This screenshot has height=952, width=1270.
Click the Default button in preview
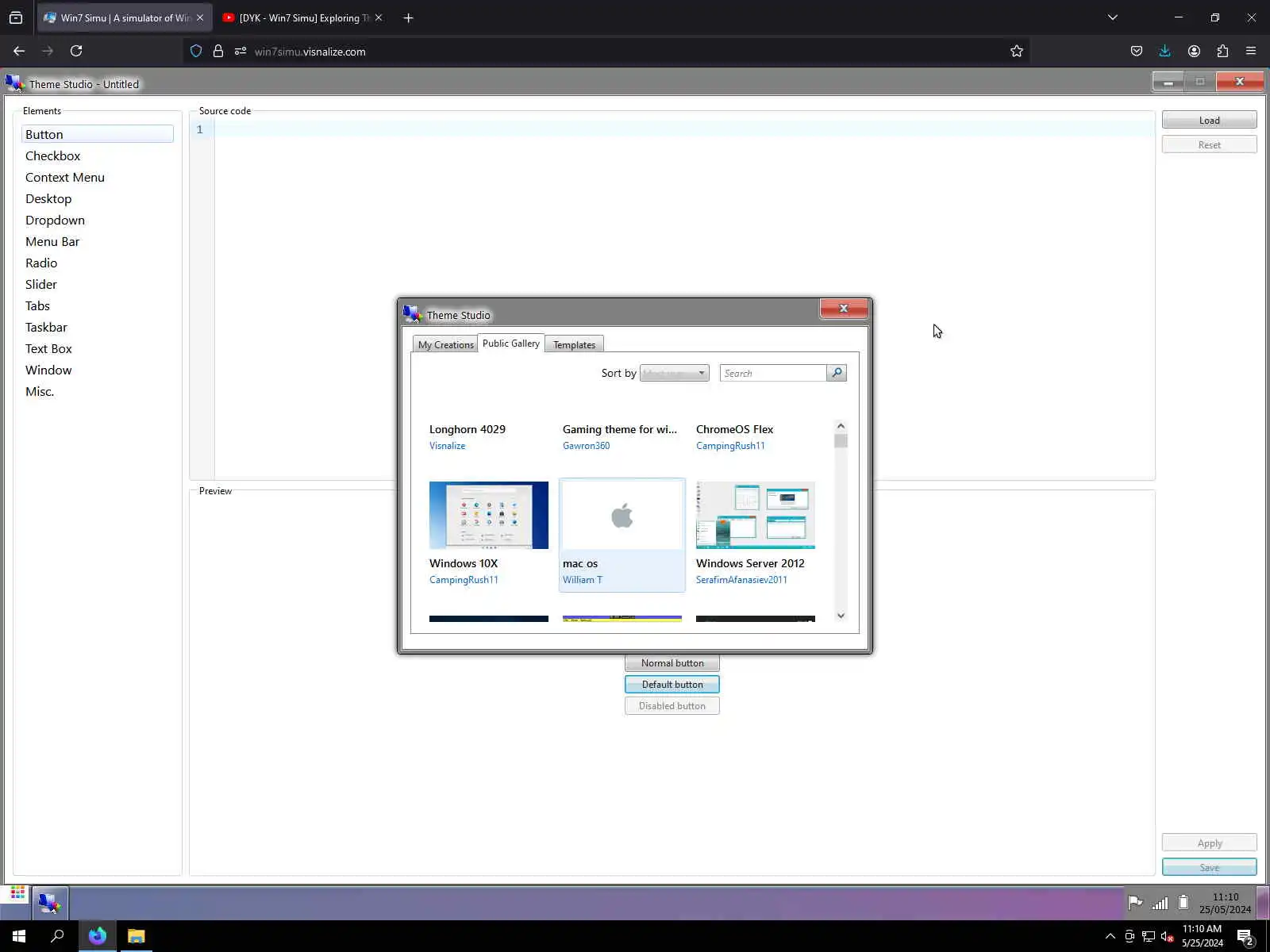coord(672,684)
